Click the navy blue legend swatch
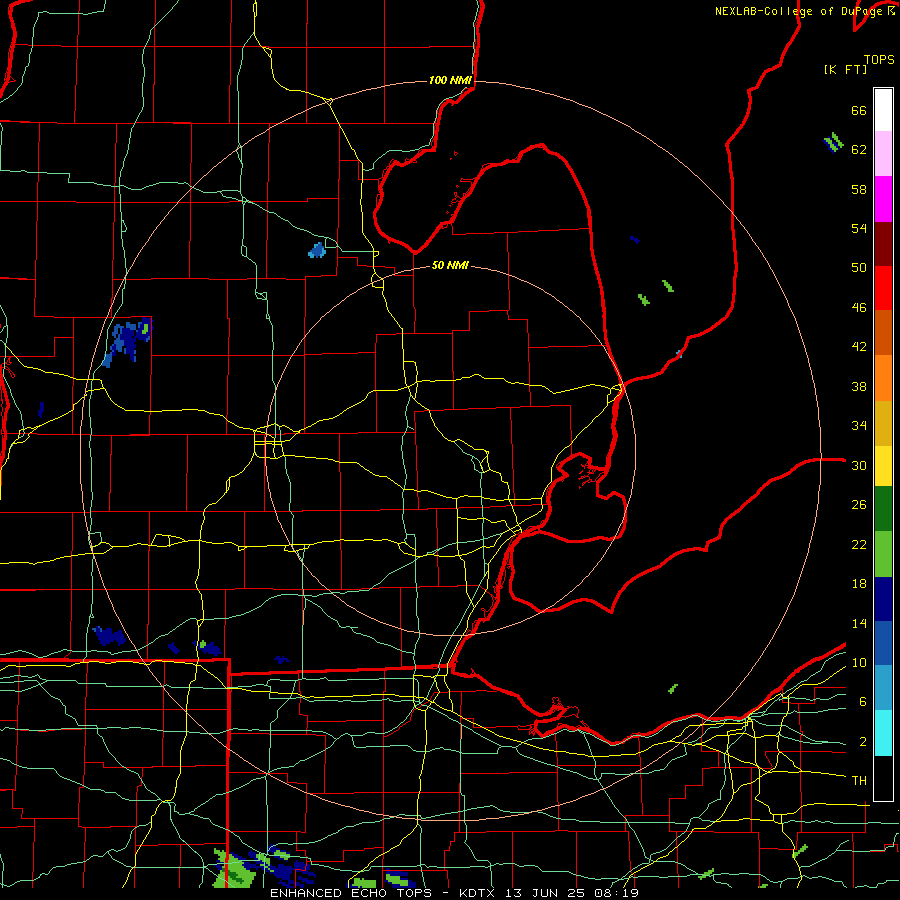Screen dimensions: 900x900 pyautogui.click(x=883, y=599)
